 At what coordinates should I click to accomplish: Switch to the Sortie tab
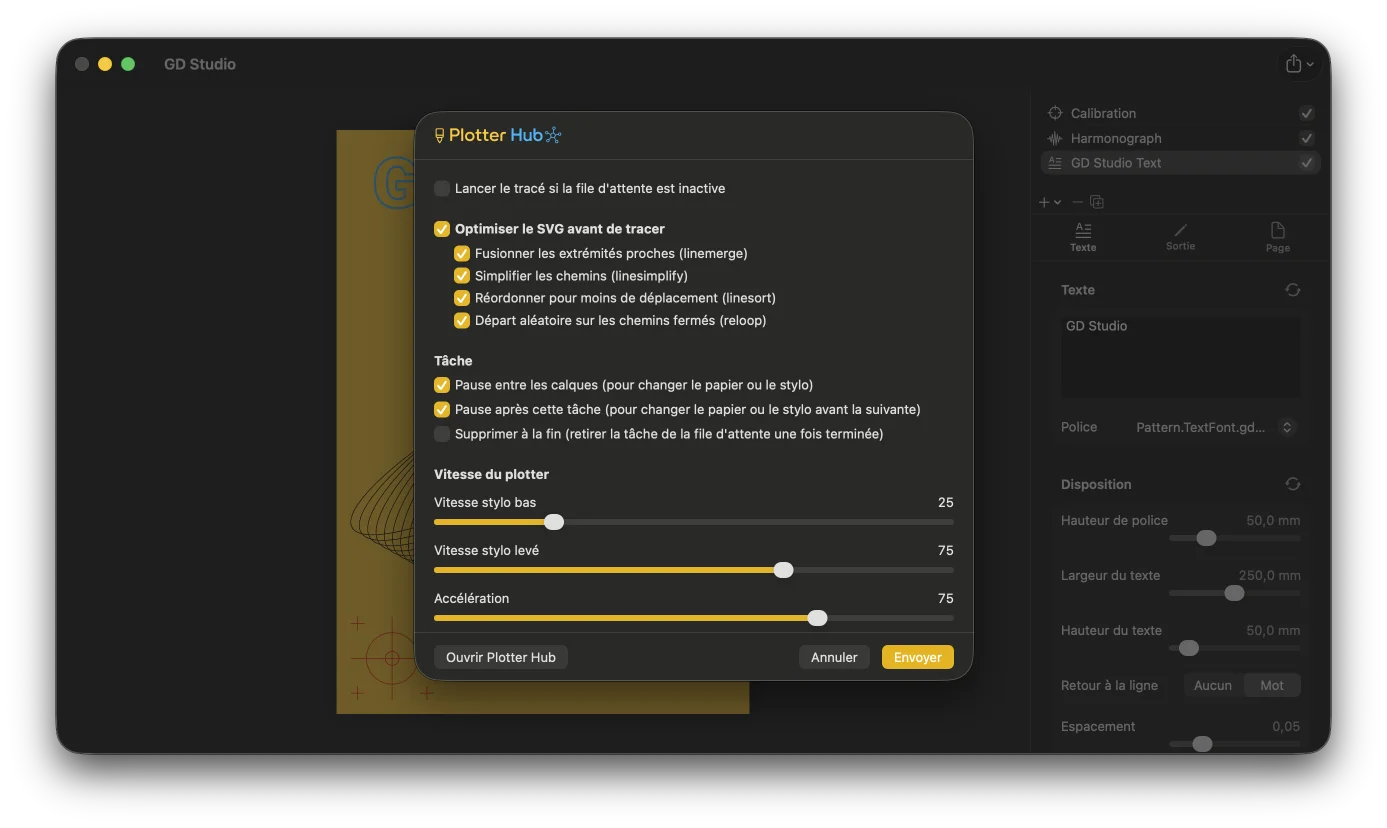click(x=1180, y=237)
